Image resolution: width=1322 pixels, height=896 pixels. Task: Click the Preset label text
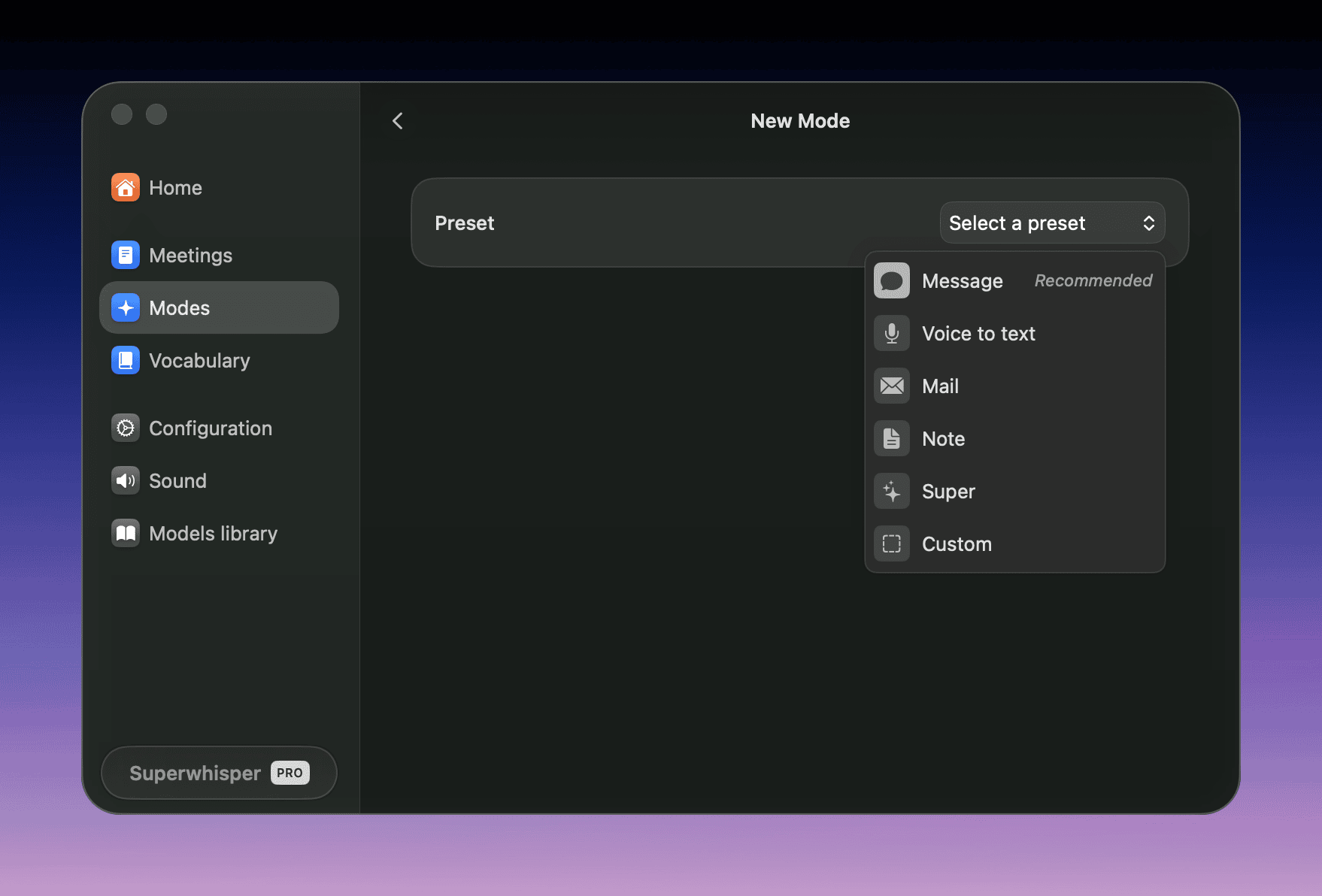465,223
